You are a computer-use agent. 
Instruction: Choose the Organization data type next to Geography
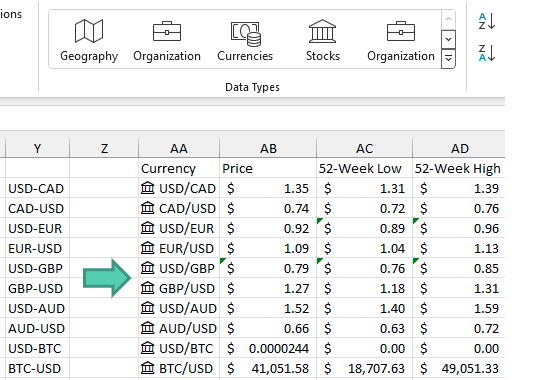[167, 40]
